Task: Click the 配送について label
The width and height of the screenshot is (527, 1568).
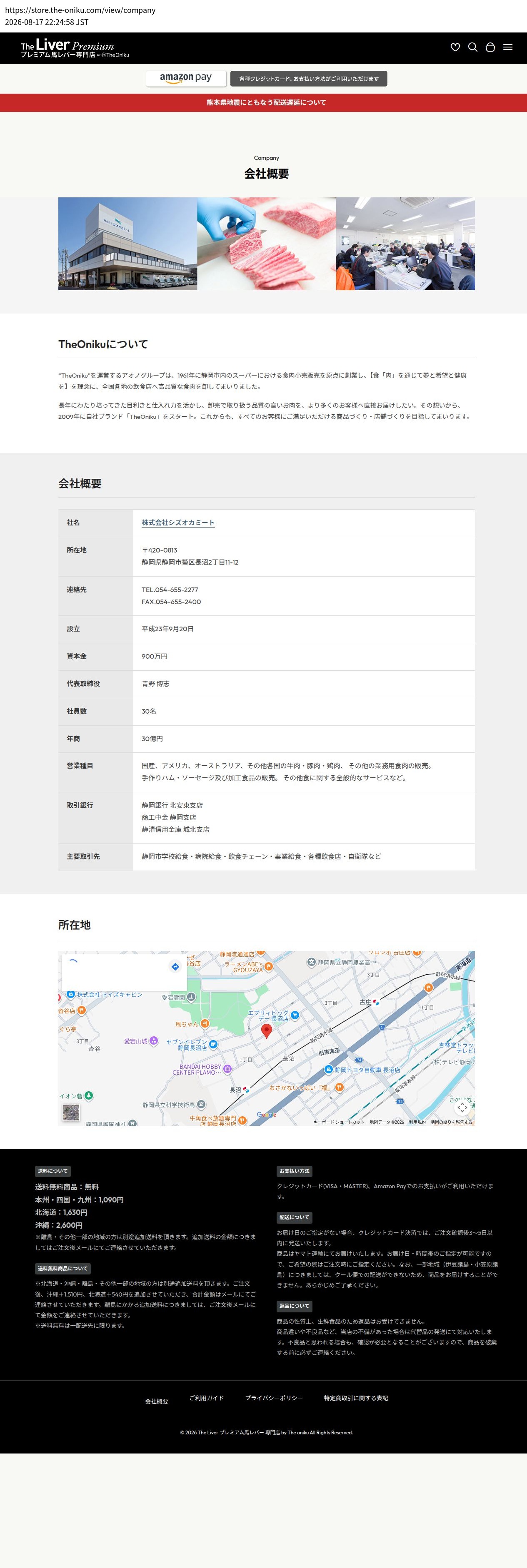Action: tap(295, 1217)
